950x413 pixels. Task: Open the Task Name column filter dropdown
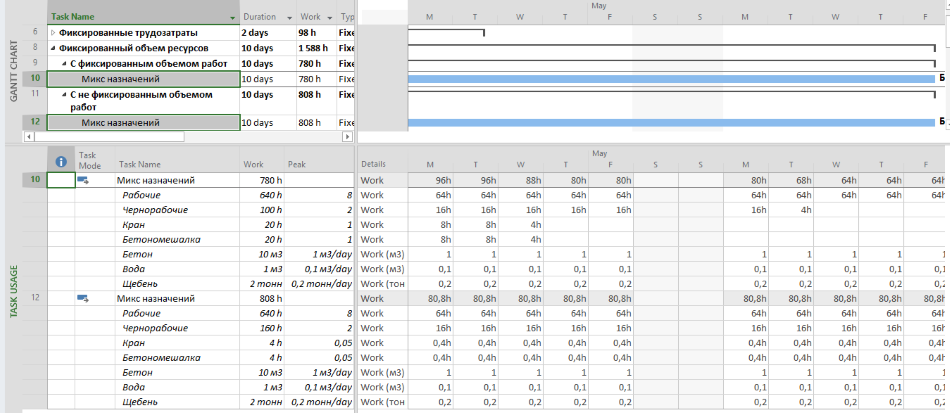pos(233,17)
